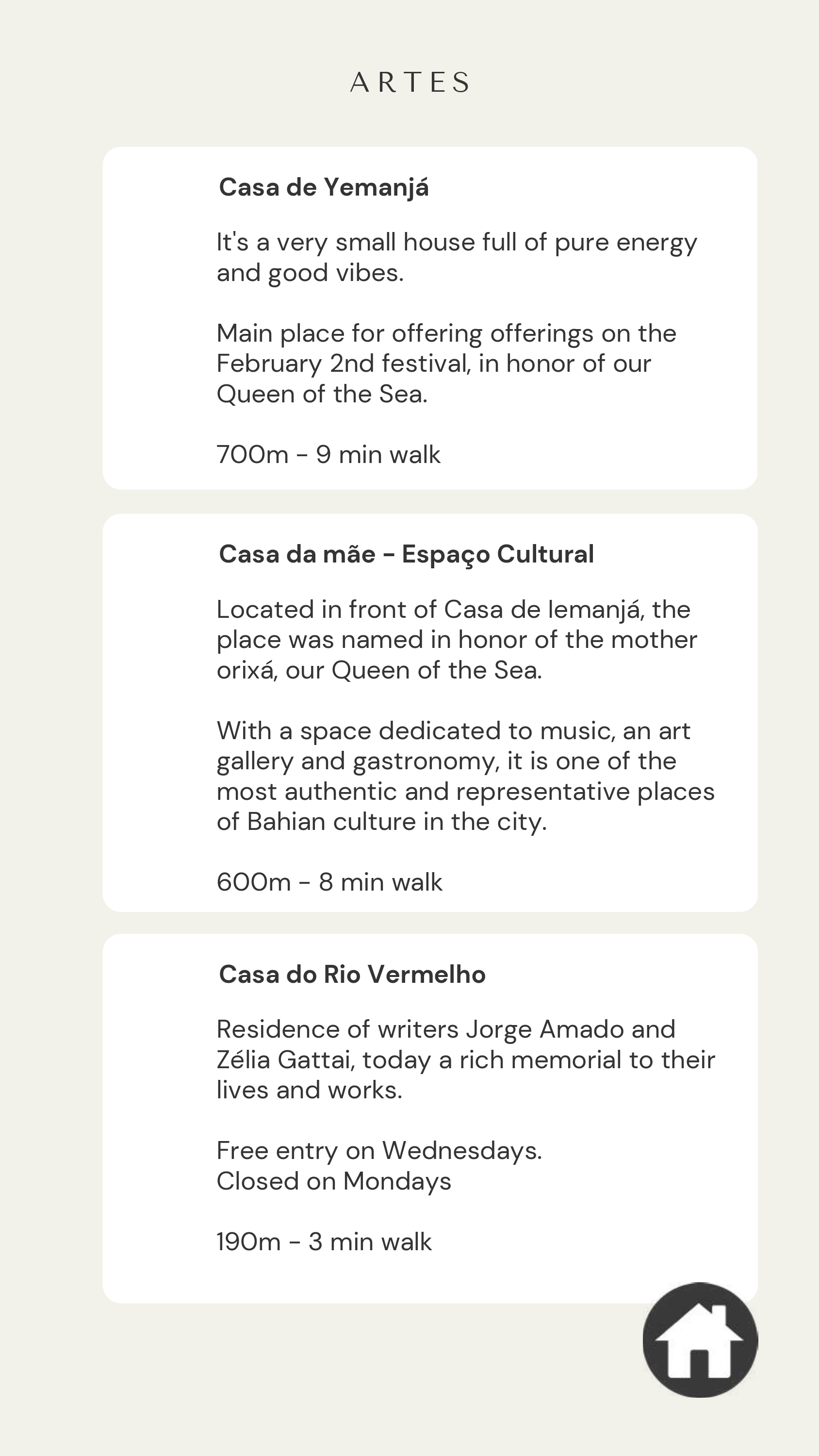Tap the '190m - 3 min walk' distance

coord(324,1242)
